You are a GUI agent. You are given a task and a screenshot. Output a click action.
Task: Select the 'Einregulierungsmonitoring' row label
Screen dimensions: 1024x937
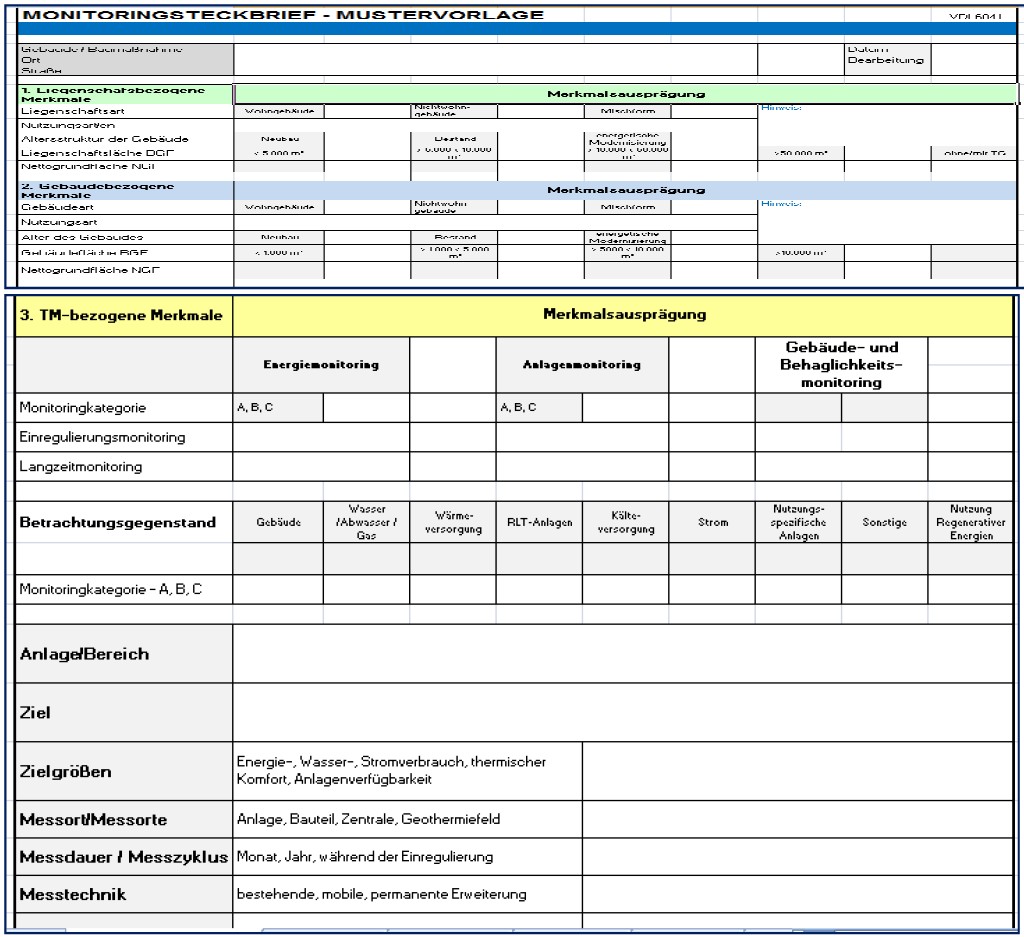click(x=126, y=437)
